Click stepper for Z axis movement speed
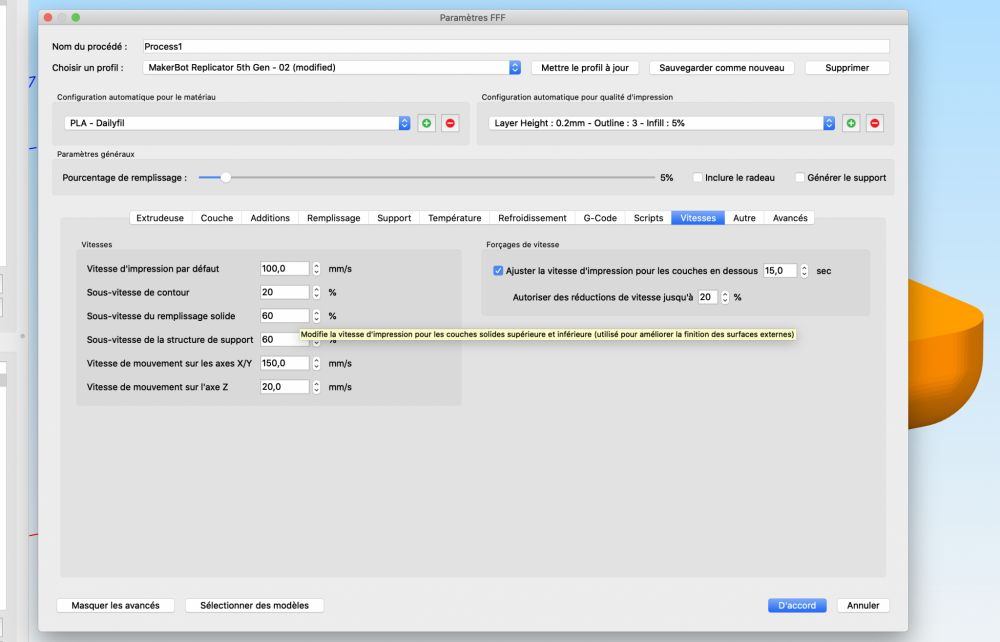Screen dimensions: 1000x642 [316, 387]
